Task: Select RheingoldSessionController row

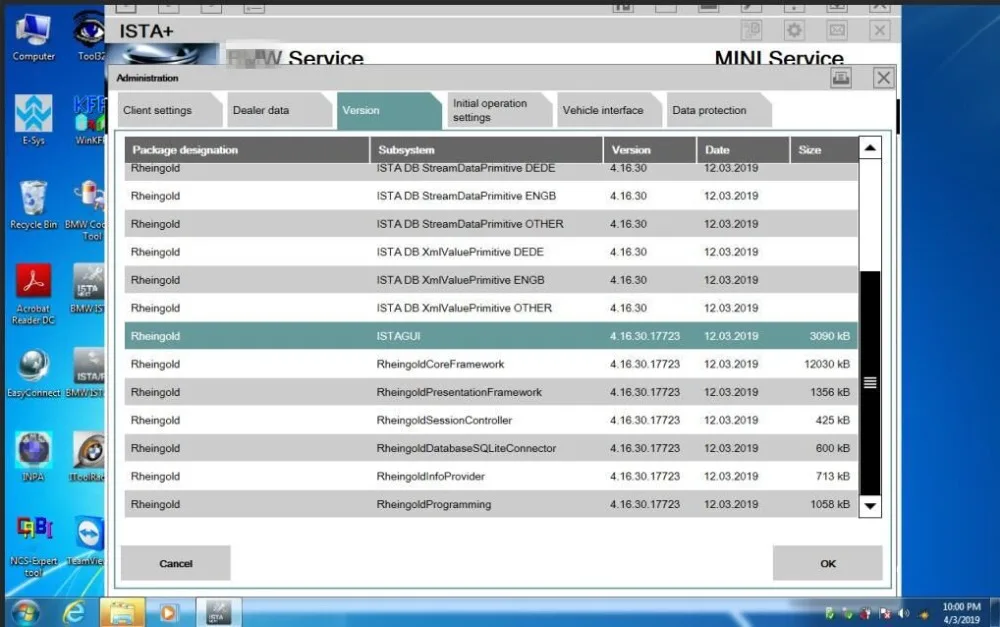Action: [x=491, y=420]
